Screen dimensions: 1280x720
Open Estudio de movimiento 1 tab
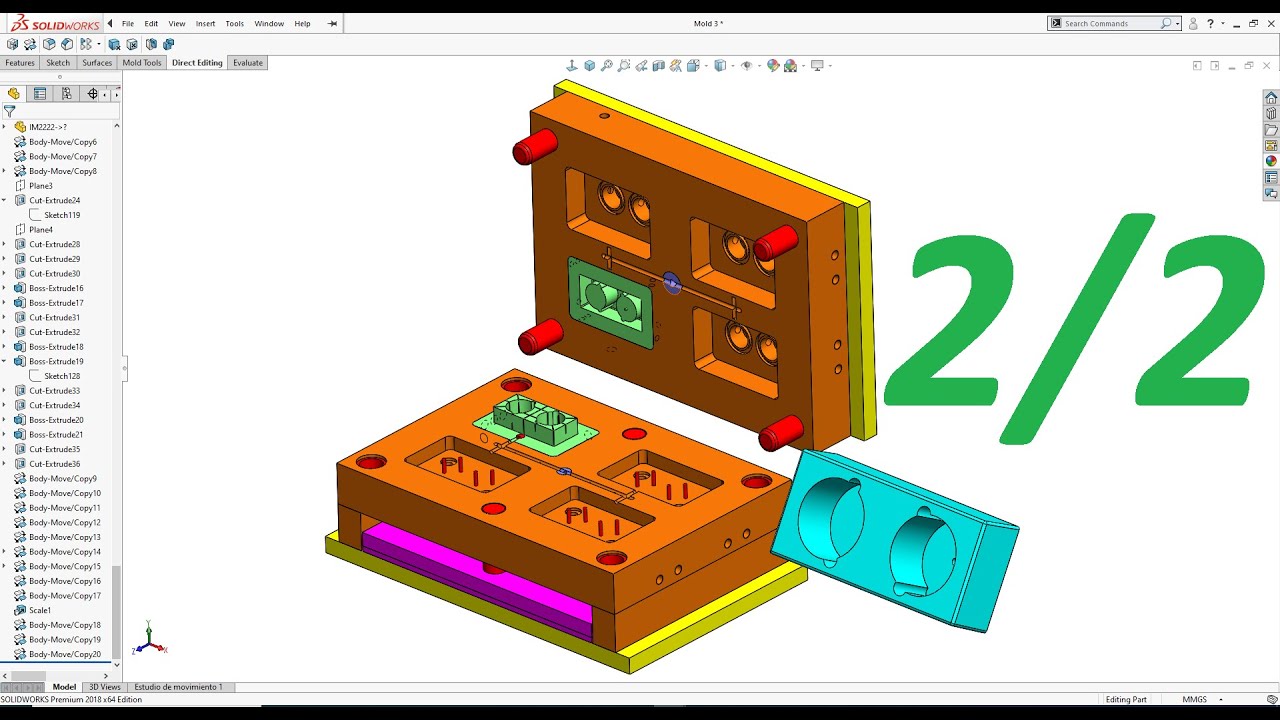coord(178,687)
